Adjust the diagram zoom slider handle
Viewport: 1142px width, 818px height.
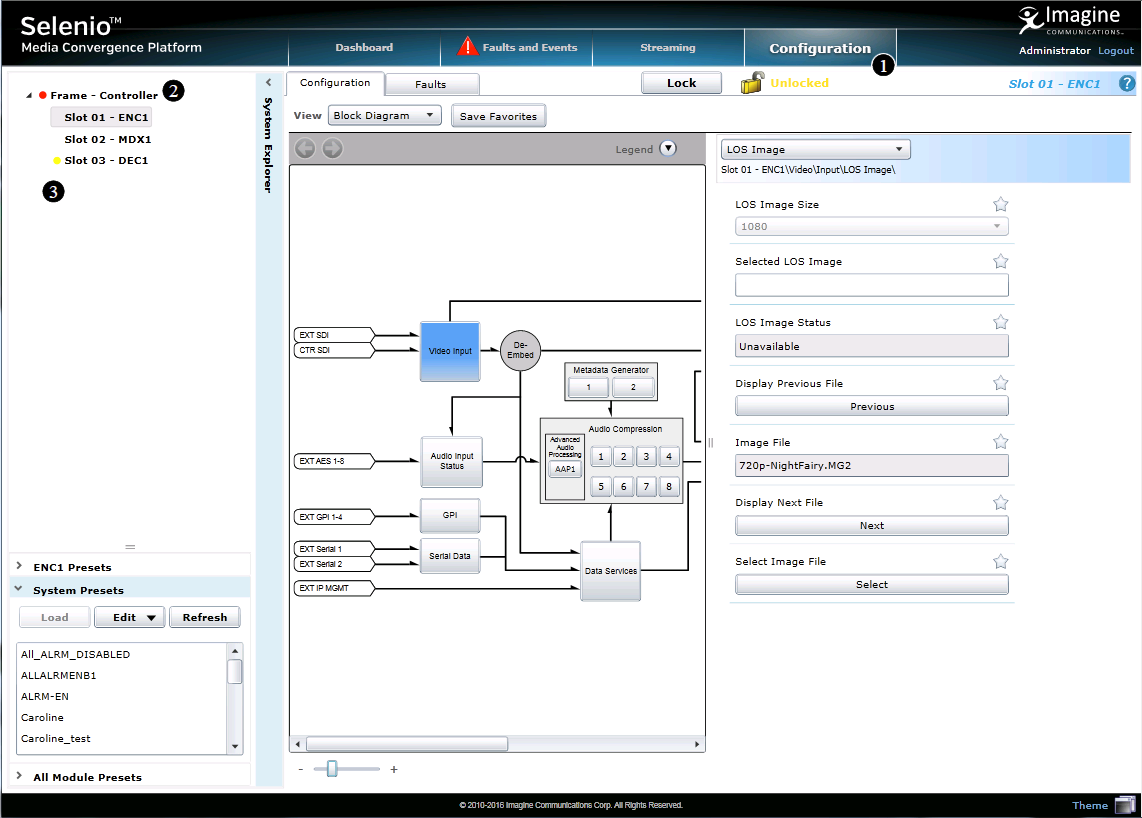point(332,768)
